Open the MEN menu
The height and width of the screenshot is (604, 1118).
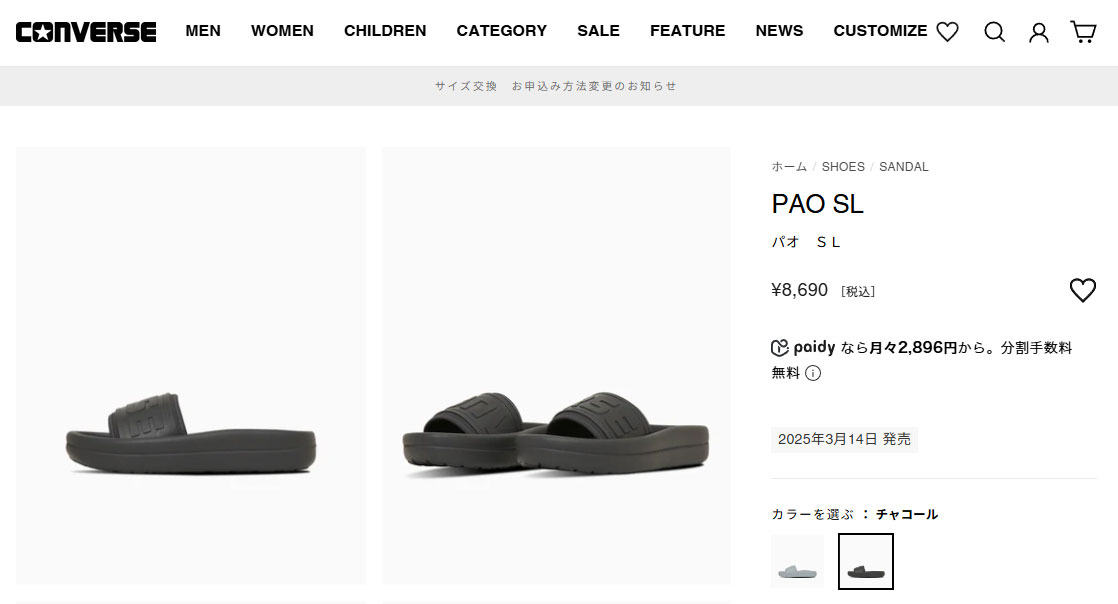coord(203,31)
